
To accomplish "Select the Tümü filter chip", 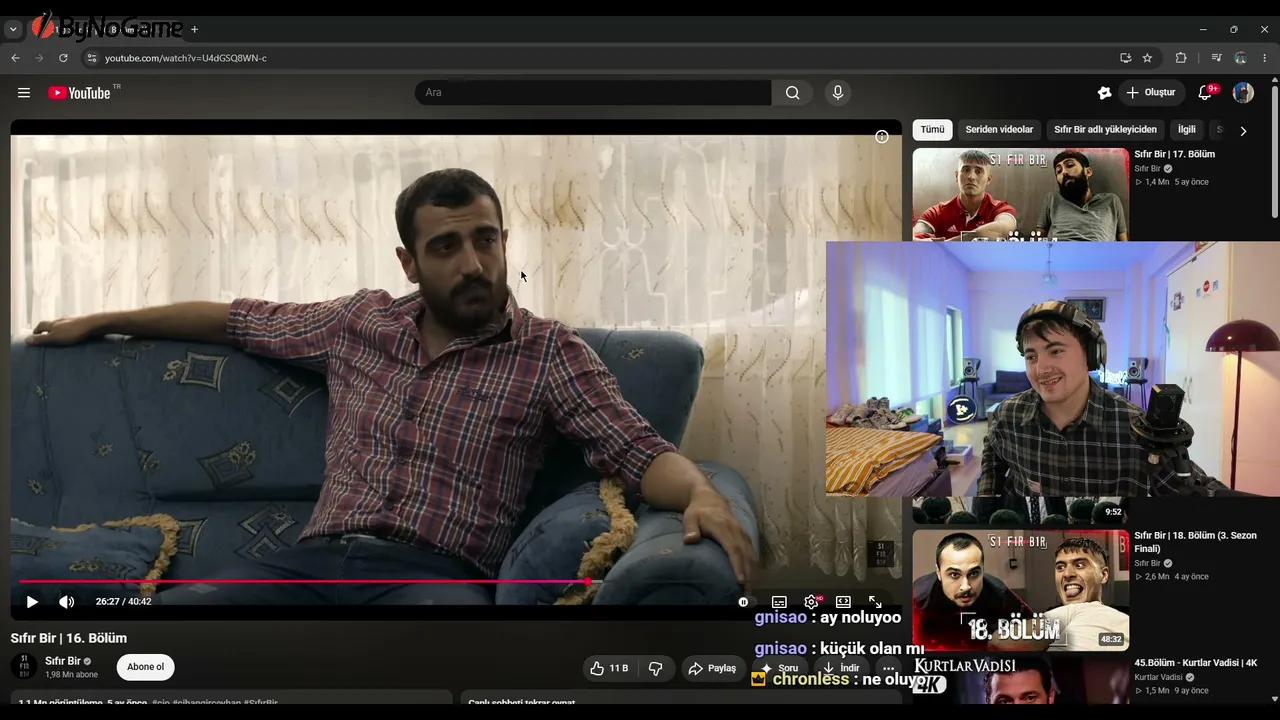I will (932, 130).
